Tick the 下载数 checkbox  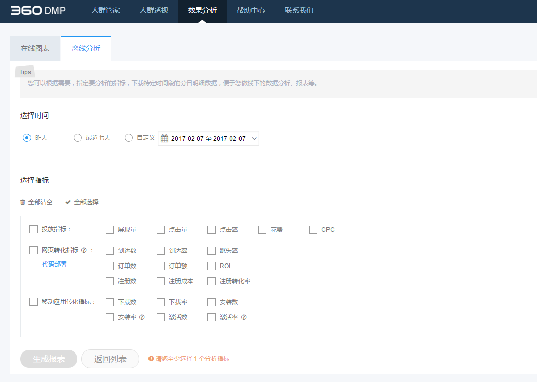(x=110, y=302)
